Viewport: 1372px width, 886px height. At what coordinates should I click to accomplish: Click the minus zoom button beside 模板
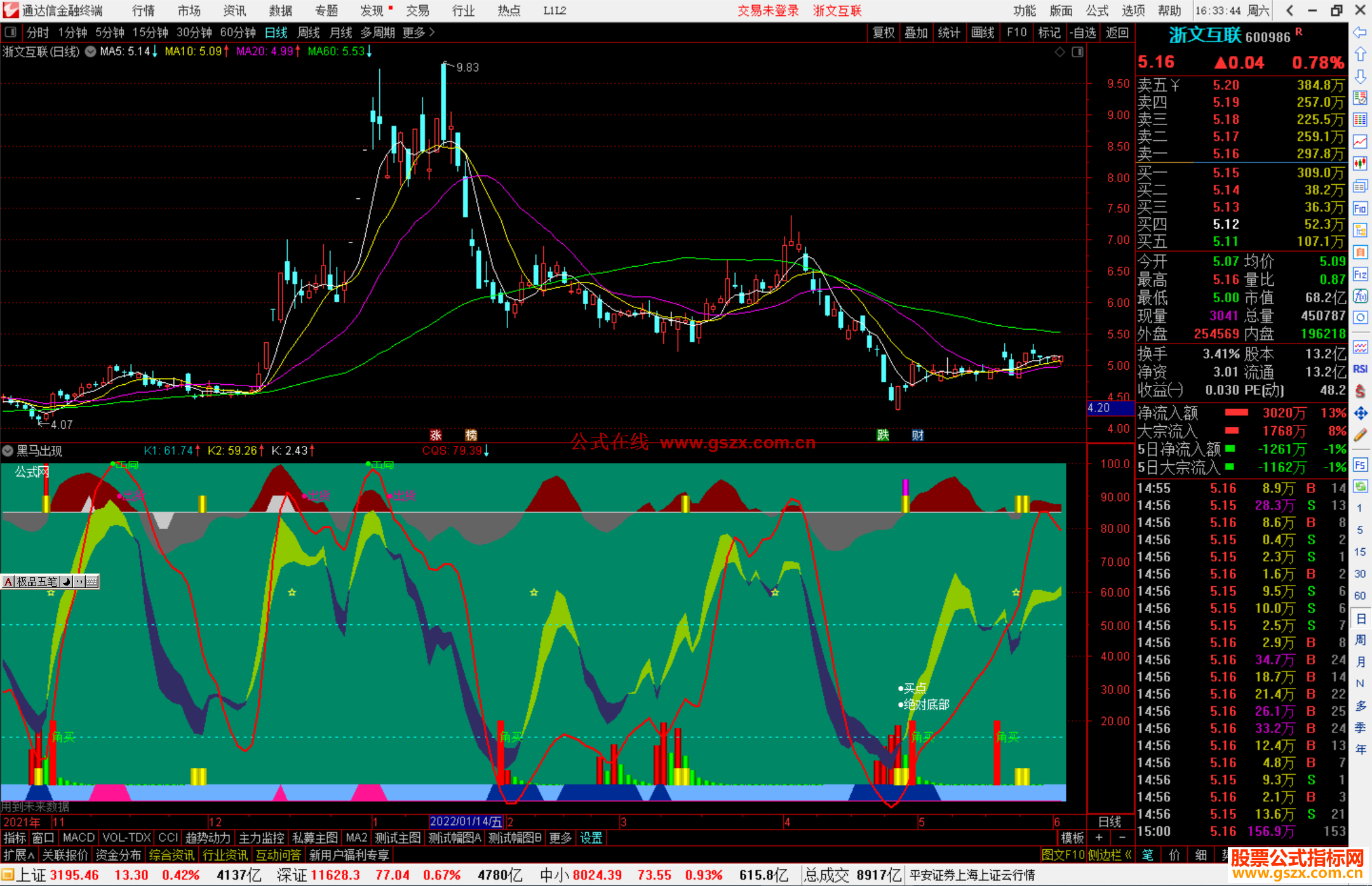pos(1122,838)
